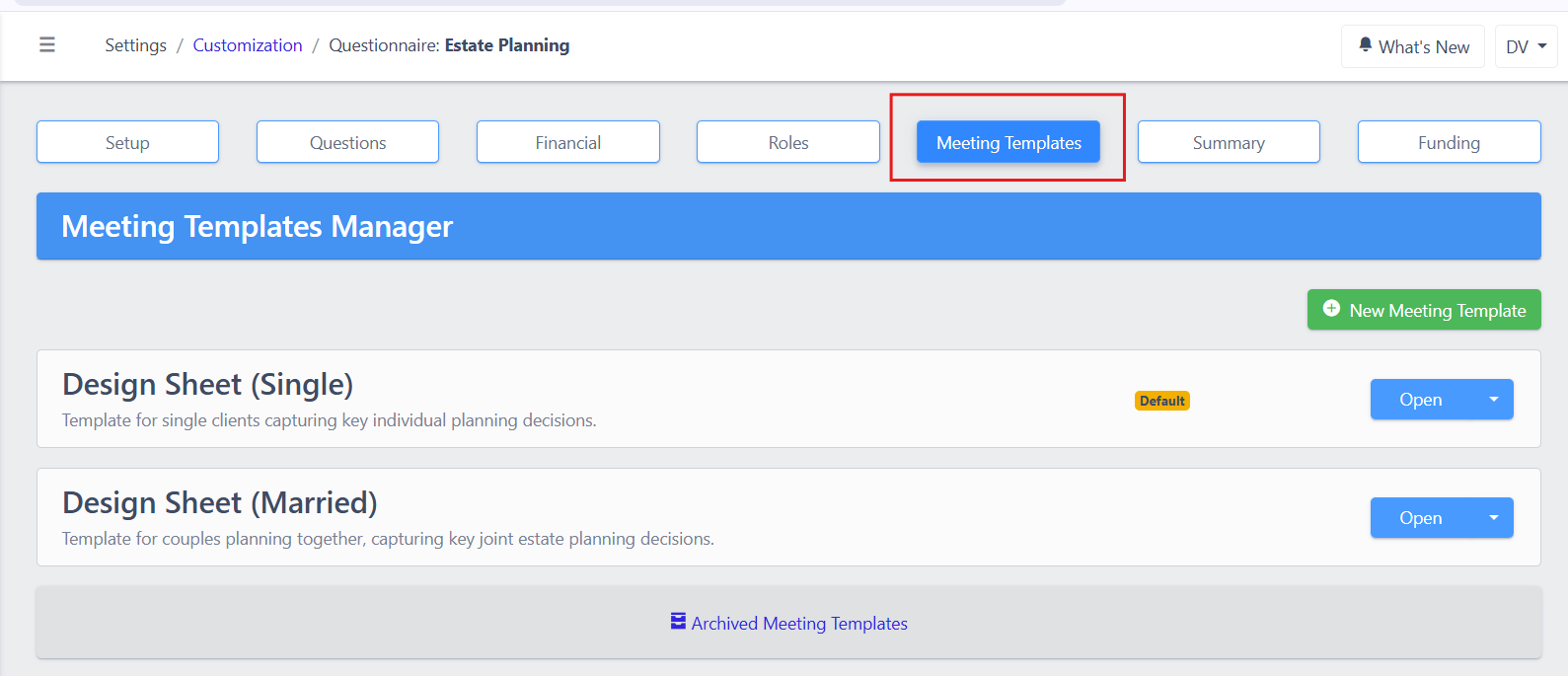Open the Design Sheet (Single) template
This screenshot has width=1568, height=676.
(x=1420, y=400)
